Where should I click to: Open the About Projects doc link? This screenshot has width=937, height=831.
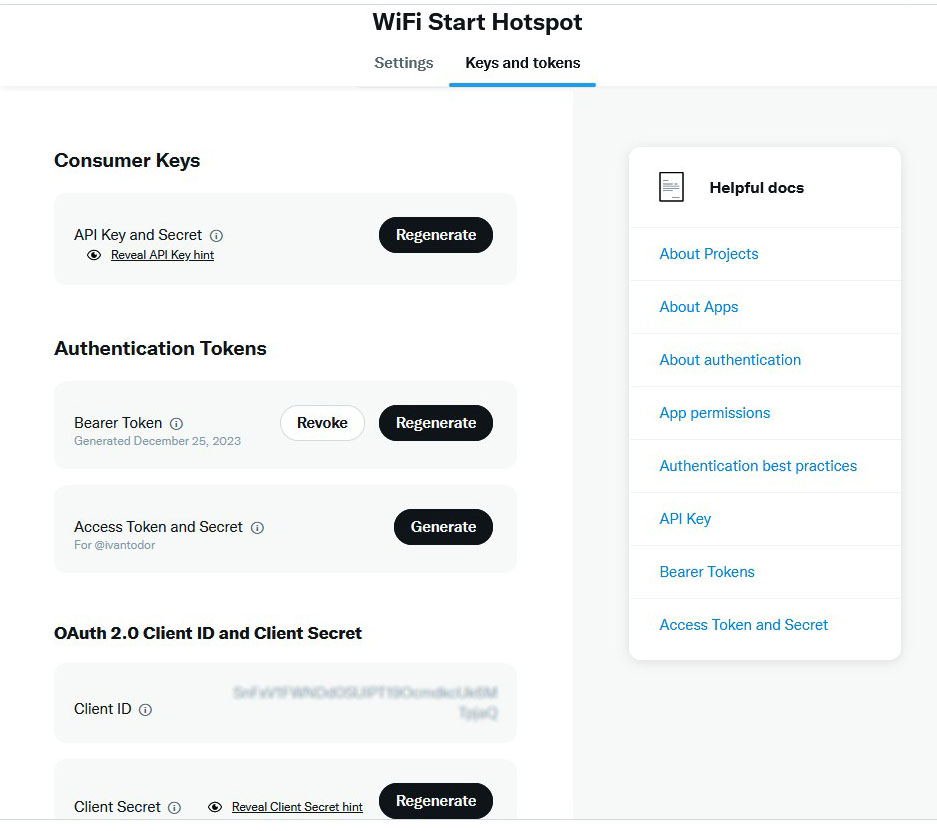click(x=708, y=254)
